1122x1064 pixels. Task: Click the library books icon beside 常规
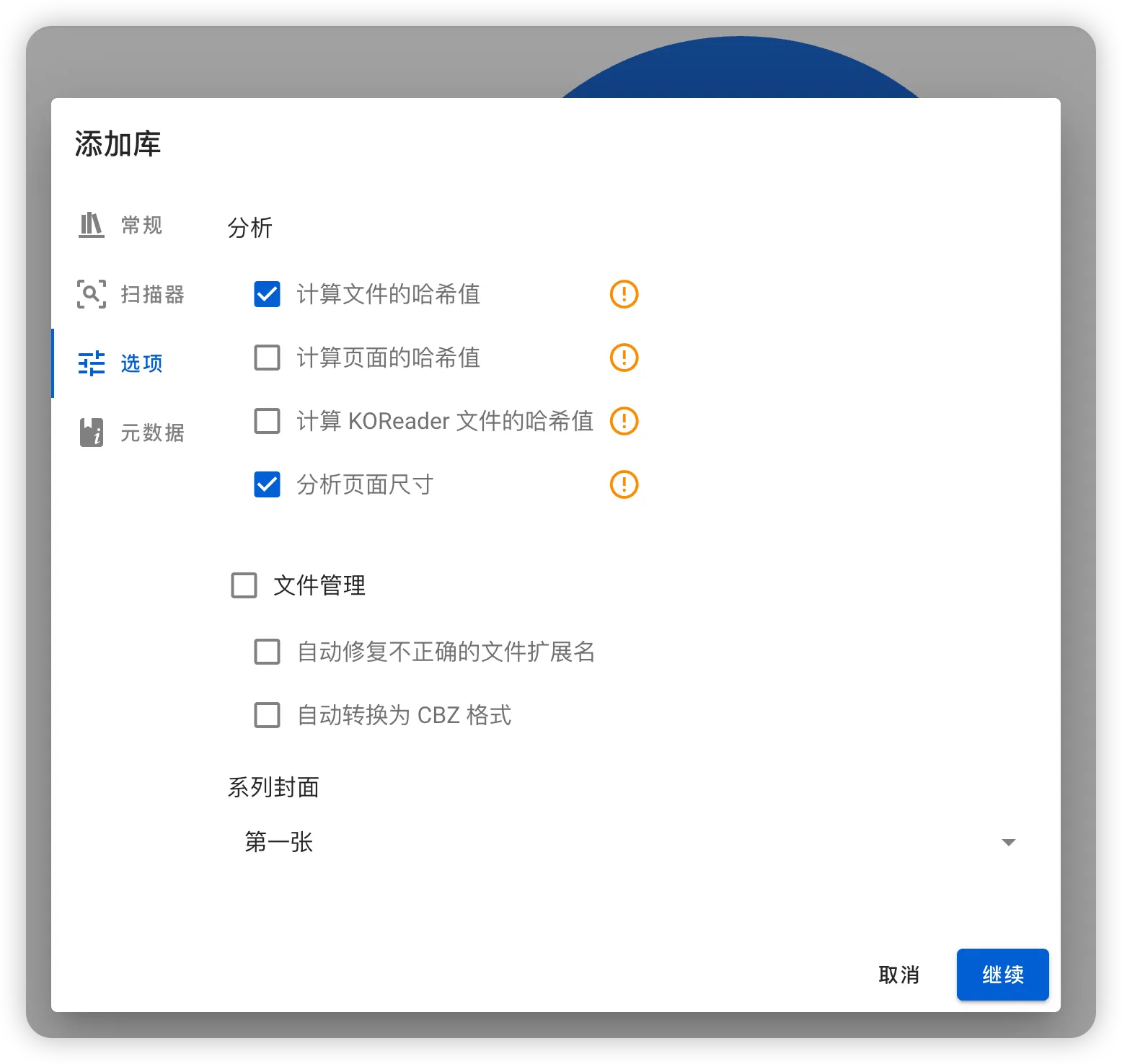pos(92,225)
